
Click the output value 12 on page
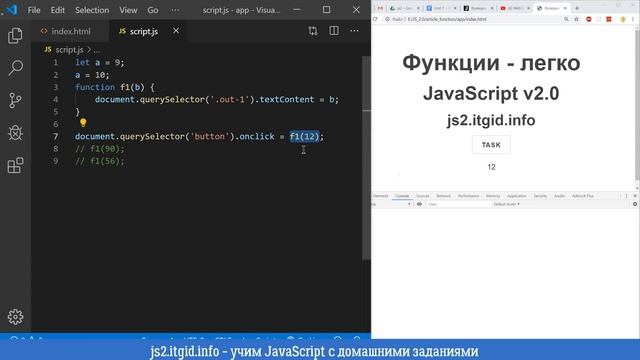click(x=491, y=167)
